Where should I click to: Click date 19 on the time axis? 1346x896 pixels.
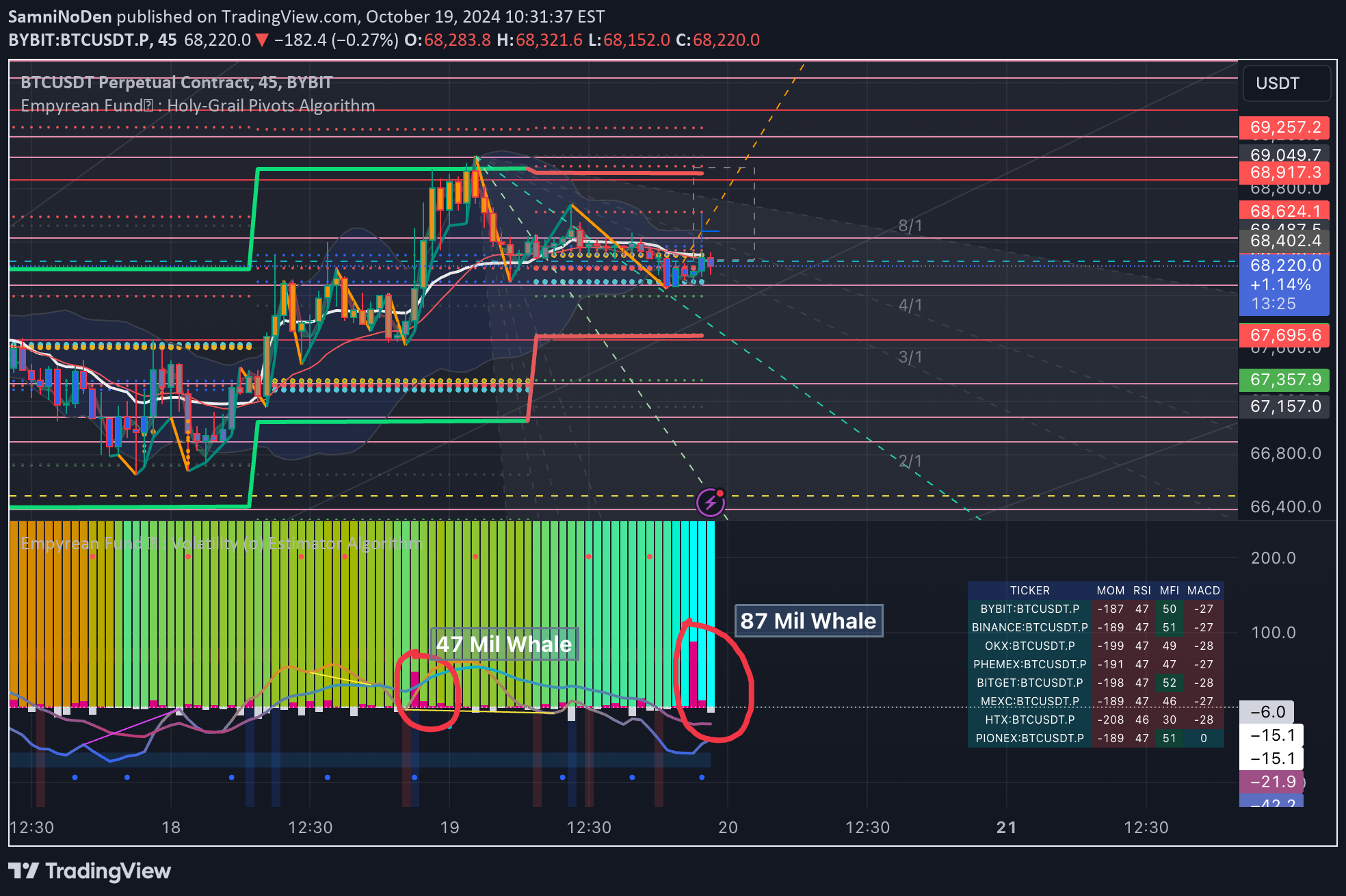tap(449, 828)
